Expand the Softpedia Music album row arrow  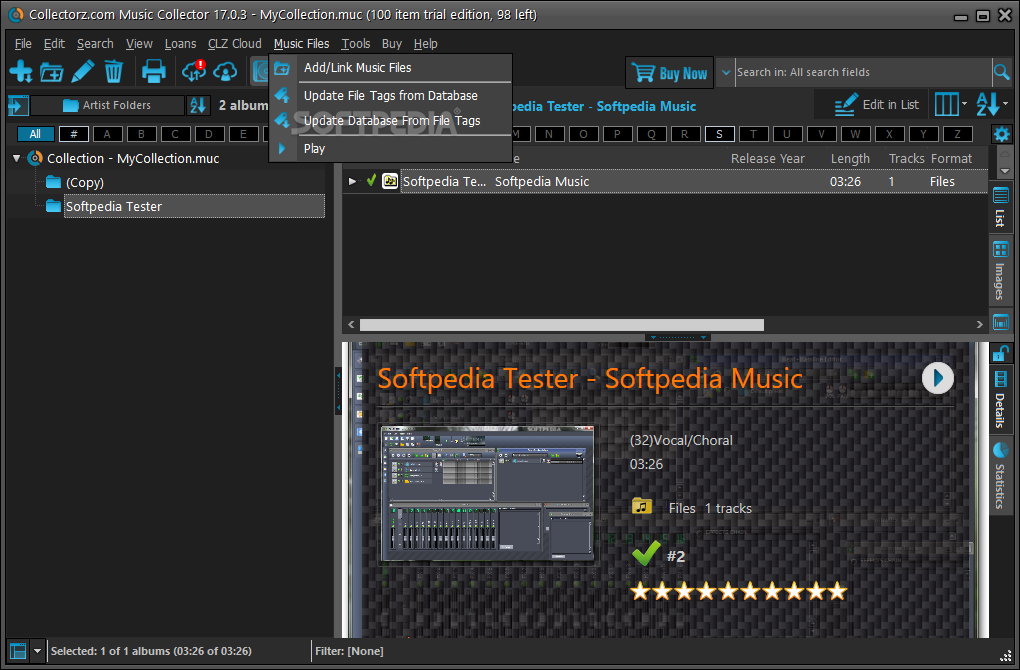click(x=353, y=181)
